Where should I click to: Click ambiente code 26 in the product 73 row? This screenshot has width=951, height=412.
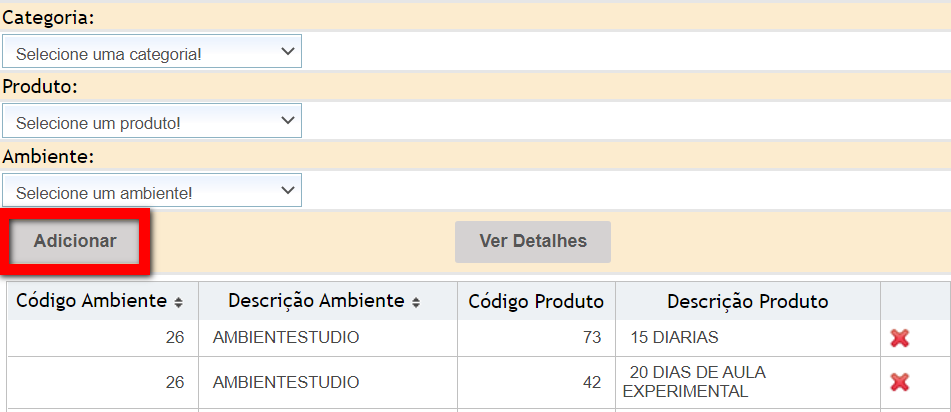[x=175, y=338]
